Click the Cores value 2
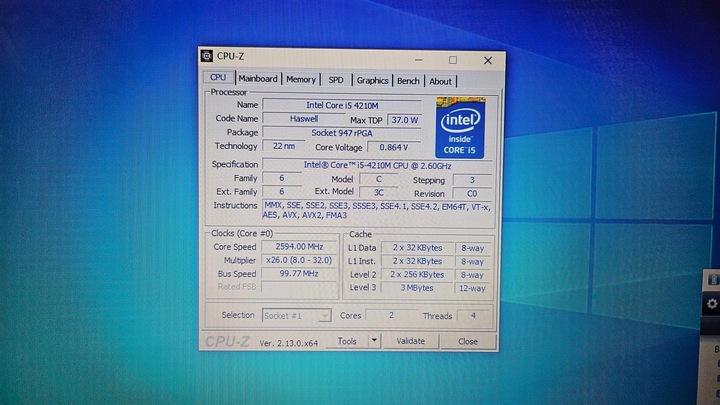 (x=391, y=315)
